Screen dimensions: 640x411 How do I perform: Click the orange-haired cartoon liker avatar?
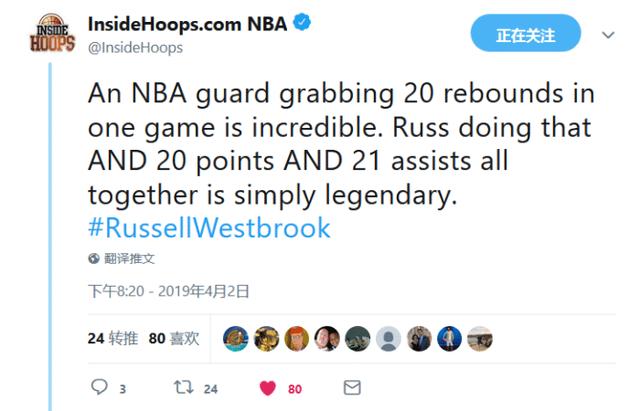point(297,339)
